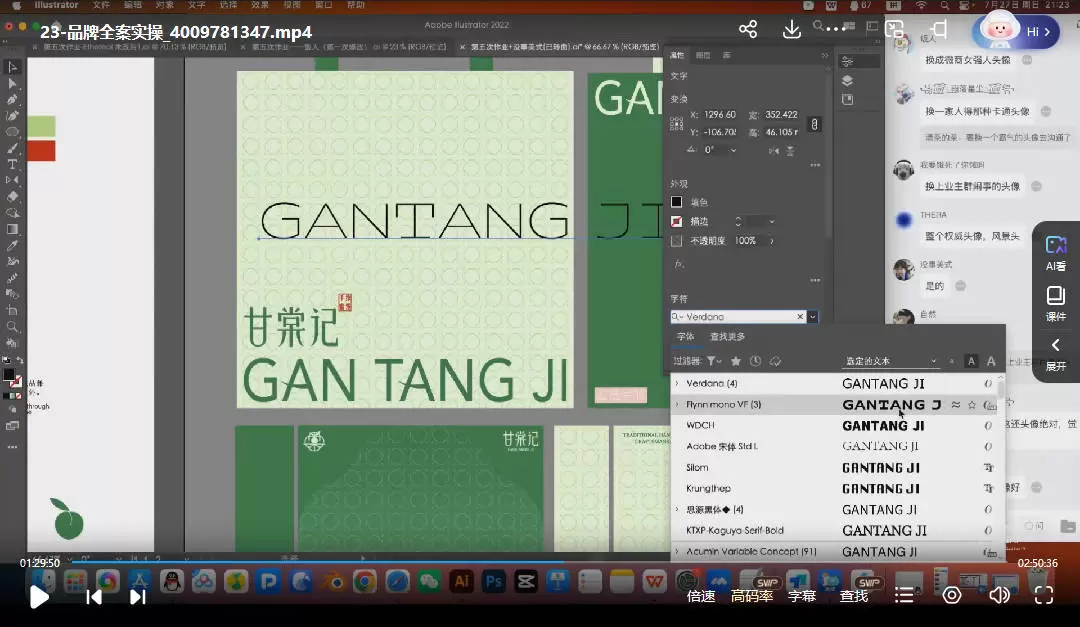Show favorite fonts with star filter
The height and width of the screenshot is (627, 1080).
736,361
